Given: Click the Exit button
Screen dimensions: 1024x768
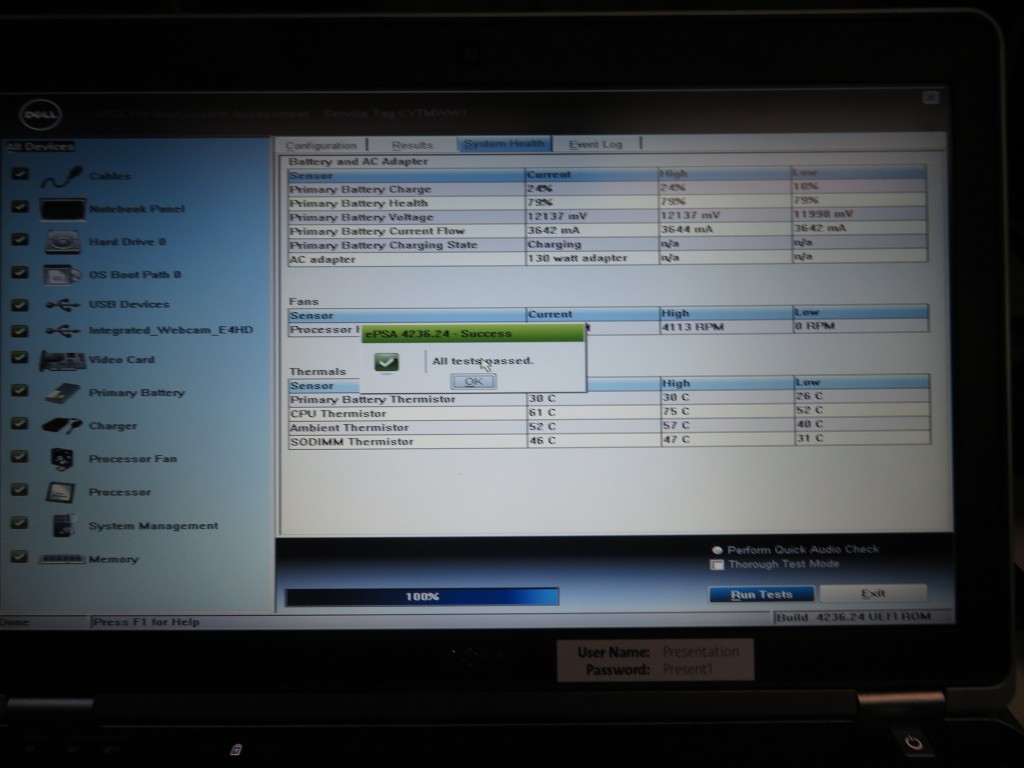Looking at the screenshot, I should pos(873,593).
